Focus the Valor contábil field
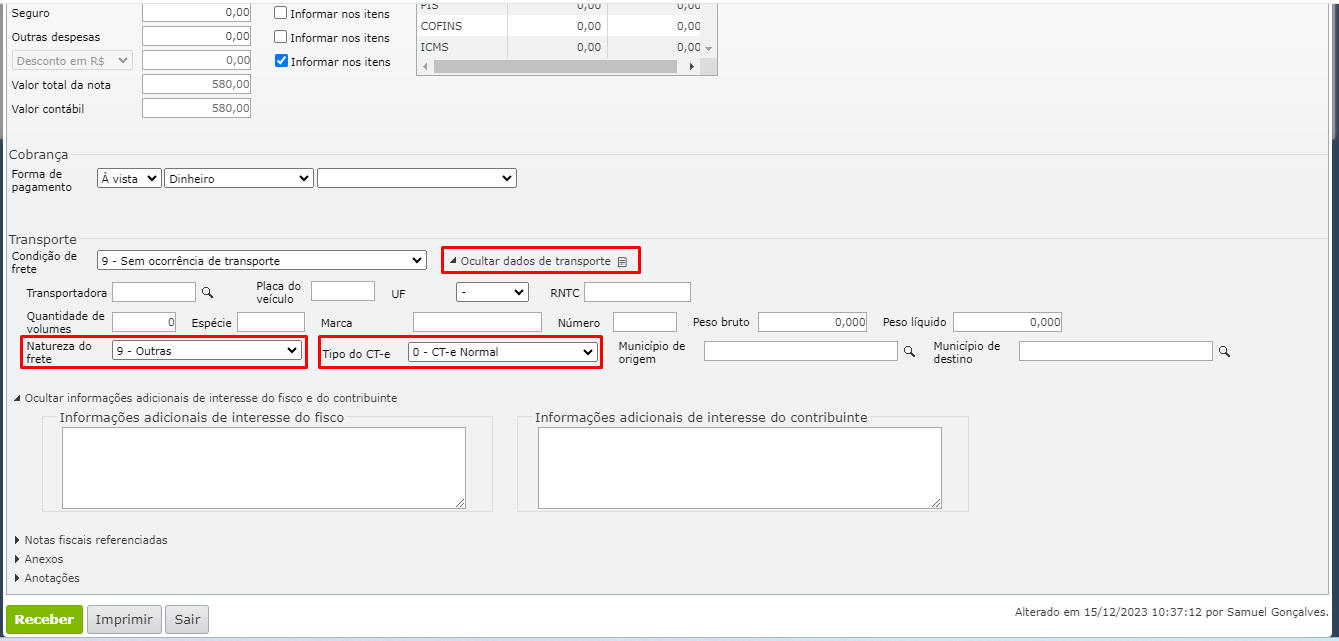This screenshot has height=641, width=1339. 197,108
